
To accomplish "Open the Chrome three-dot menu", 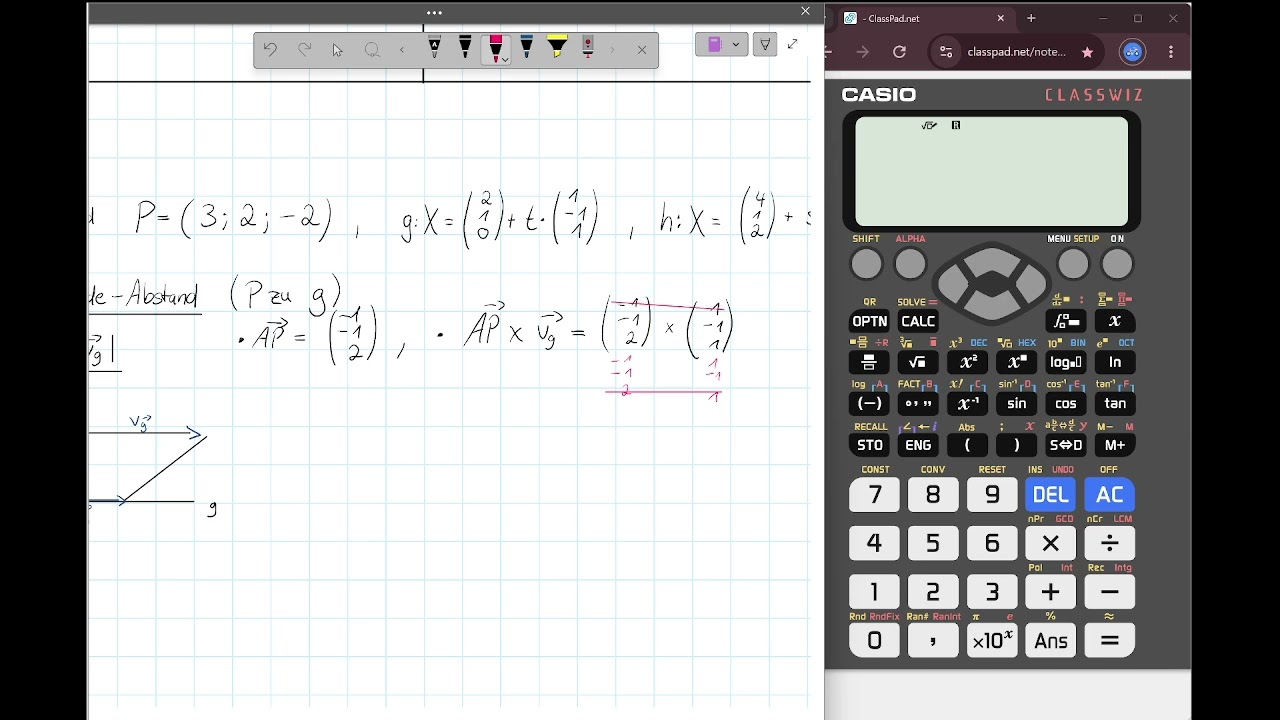I will coord(1171,52).
